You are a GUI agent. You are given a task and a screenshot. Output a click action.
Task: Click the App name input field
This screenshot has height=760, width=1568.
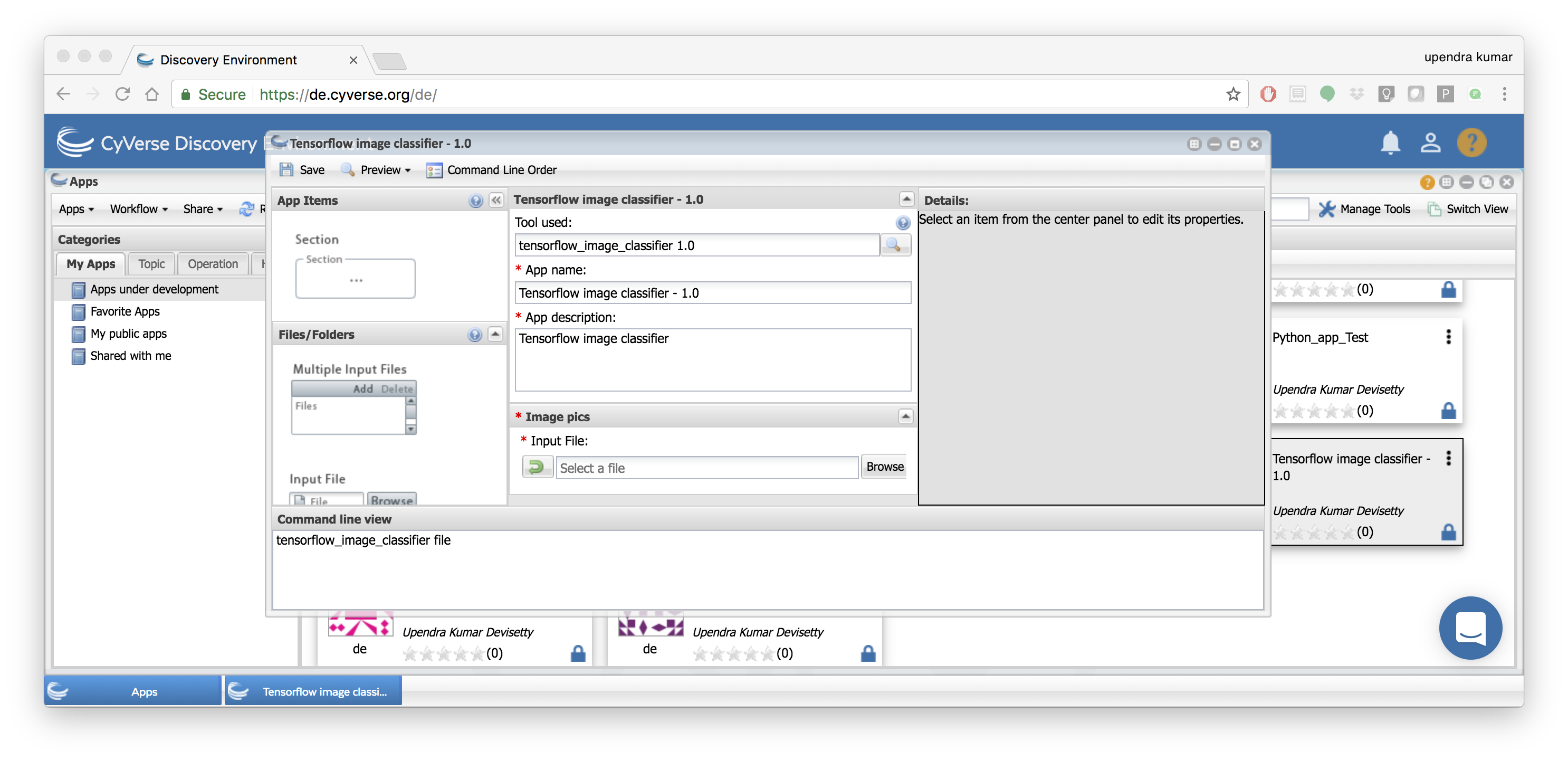(712, 292)
